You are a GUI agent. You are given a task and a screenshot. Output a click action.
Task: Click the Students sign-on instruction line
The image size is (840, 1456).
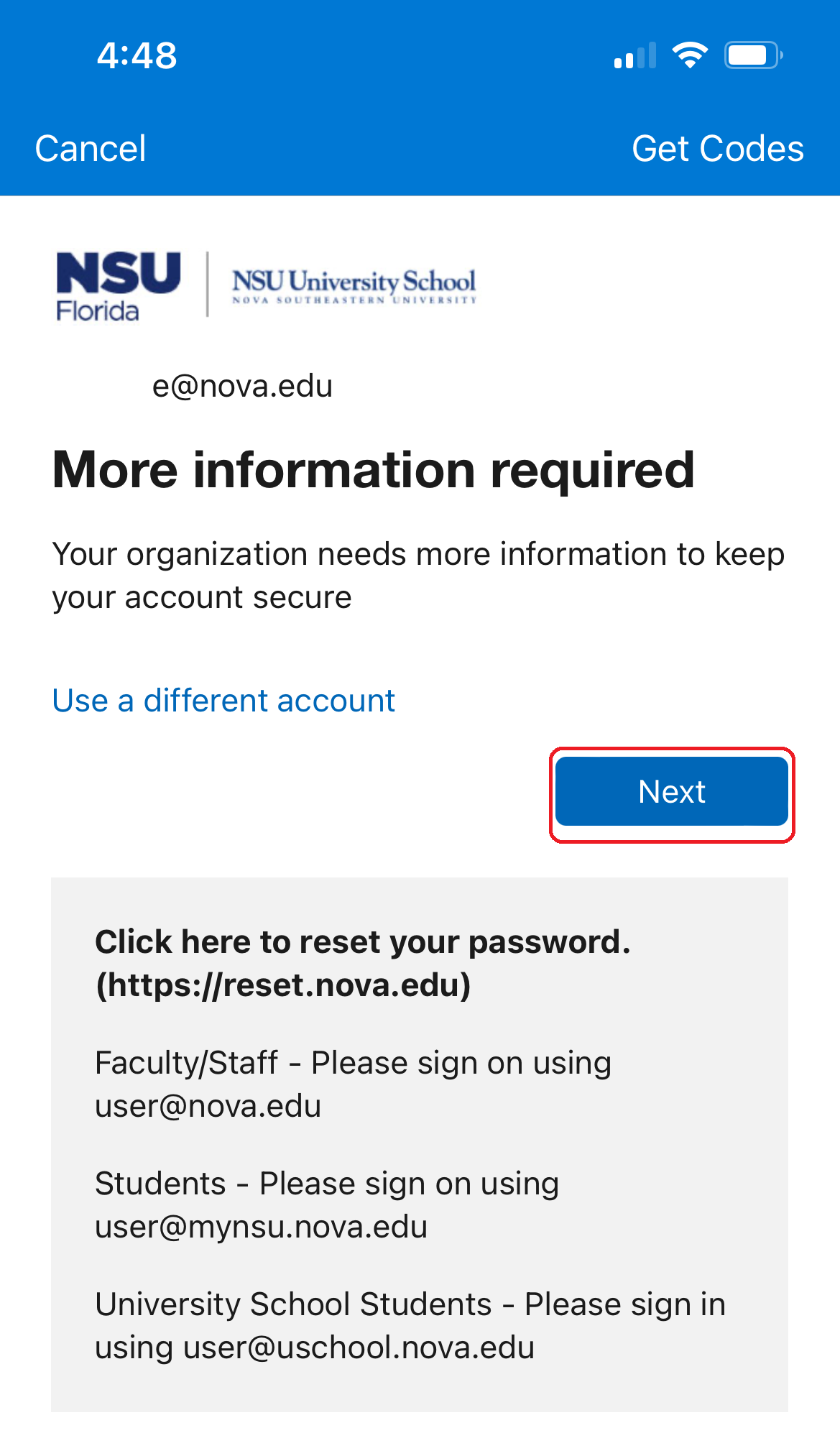(x=327, y=1184)
